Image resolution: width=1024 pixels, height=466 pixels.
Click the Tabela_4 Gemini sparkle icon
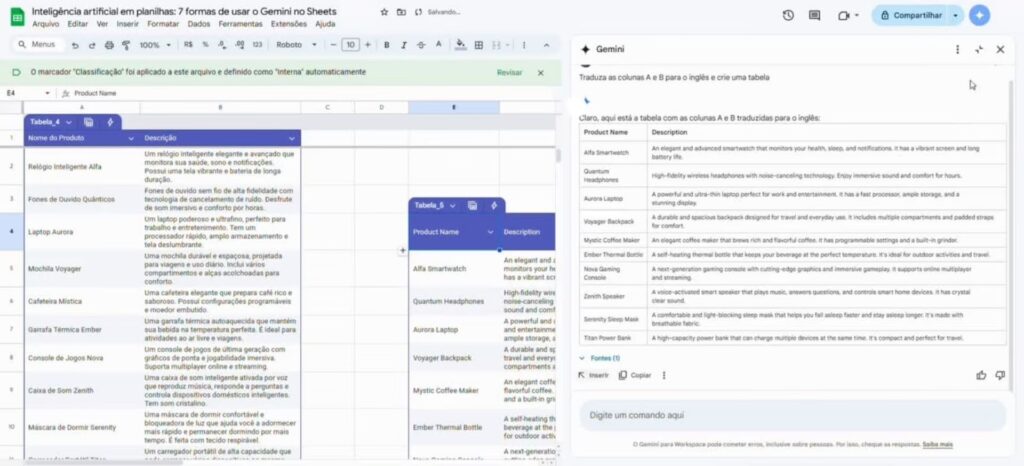[x=110, y=122]
